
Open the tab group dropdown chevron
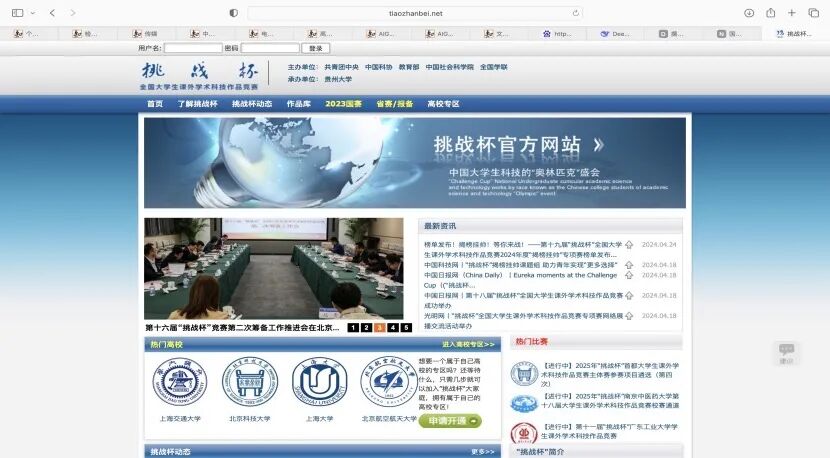click(33, 13)
